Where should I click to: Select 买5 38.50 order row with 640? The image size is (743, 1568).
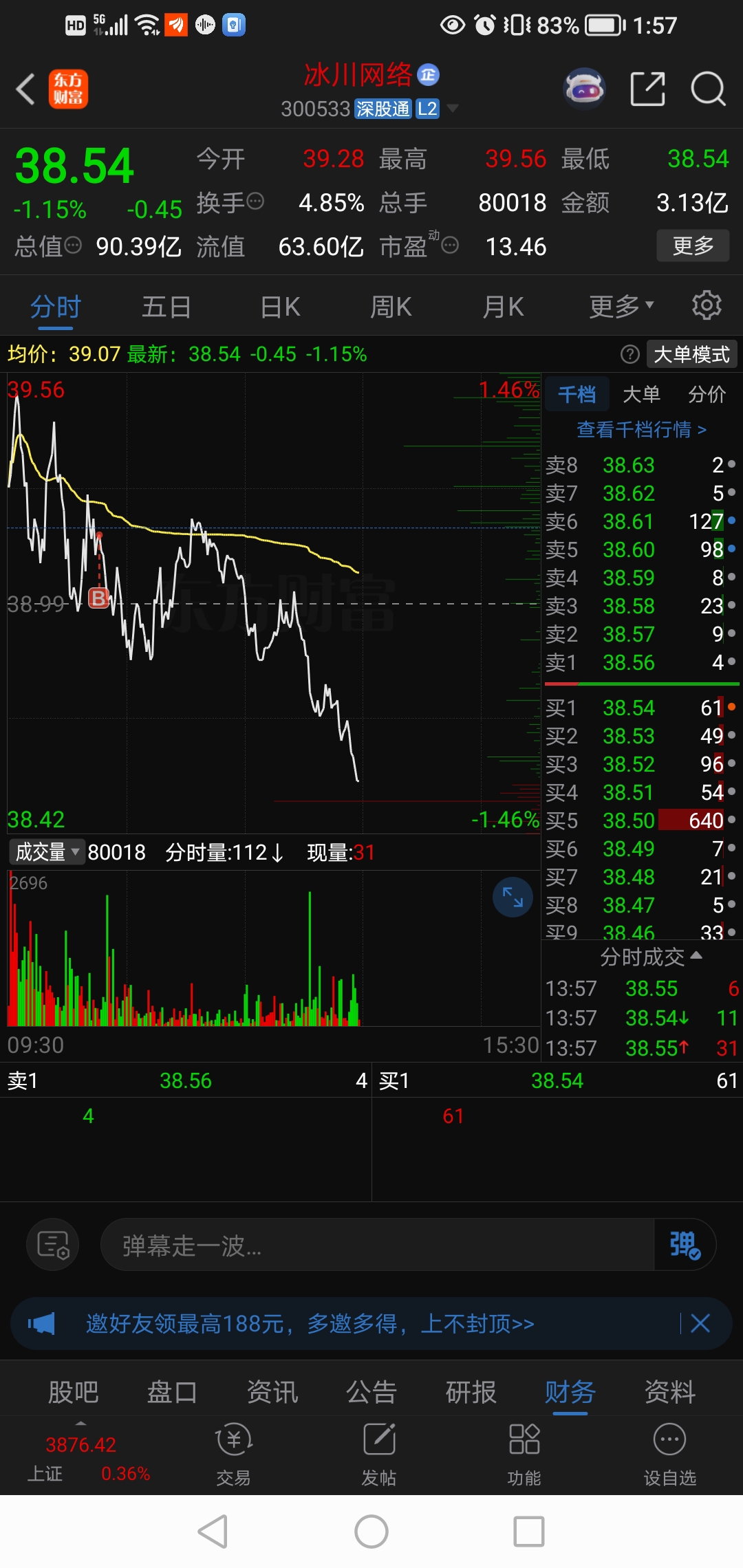click(640, 820)
